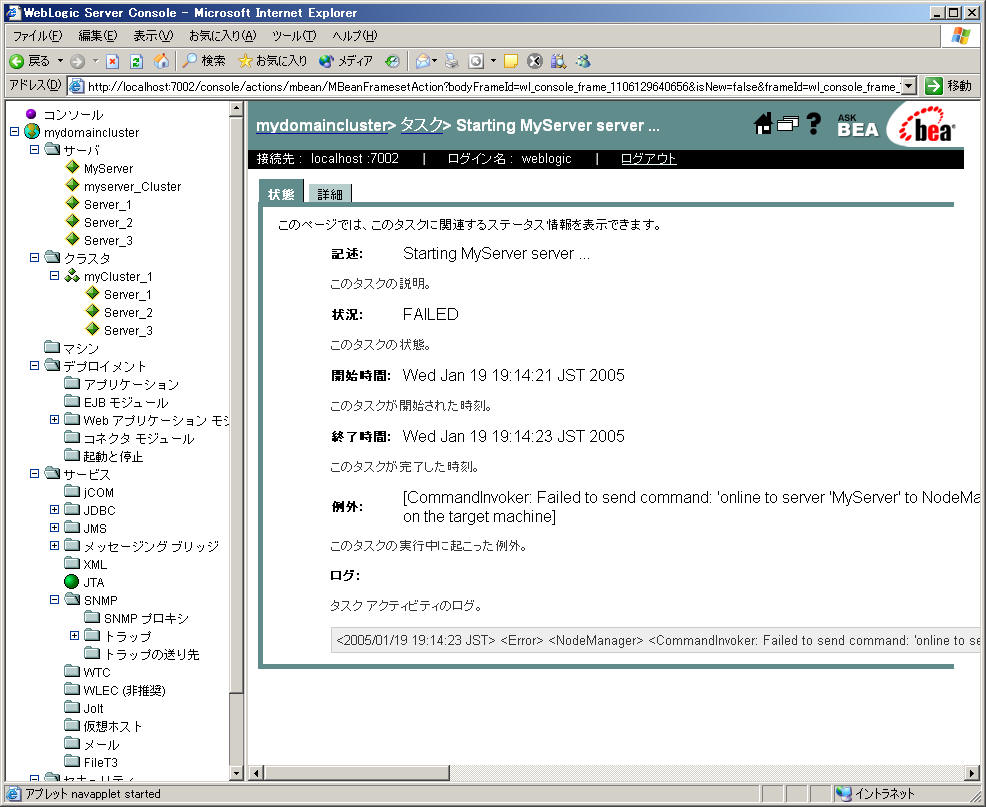Image resolution: width=986 pixels, height=807 pixels.
Task: Collapse the myCluster_1 tree node
Action: [x=55, y=276]
